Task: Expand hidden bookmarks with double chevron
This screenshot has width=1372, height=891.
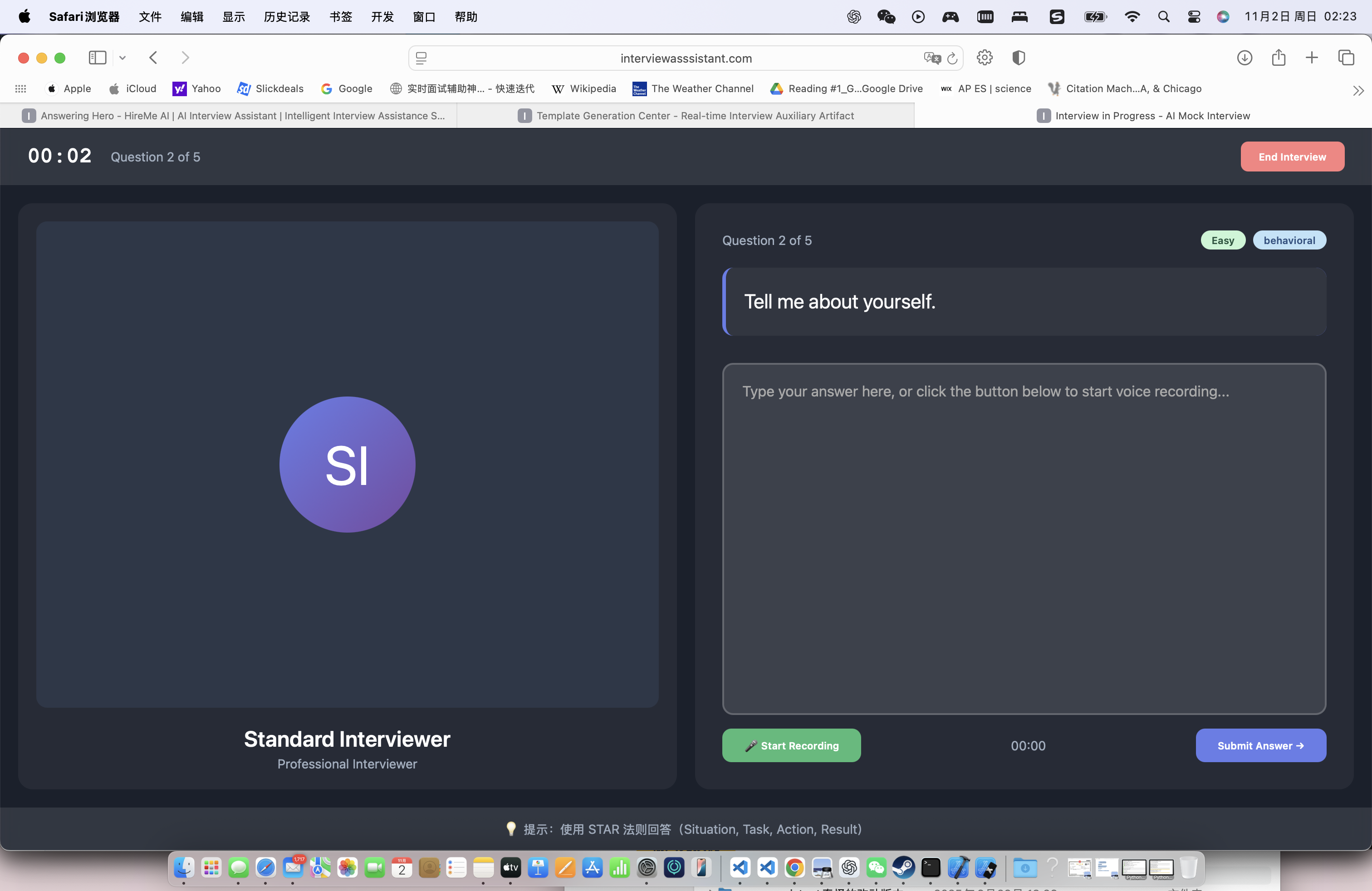Action: click(x=1358, y=90)
